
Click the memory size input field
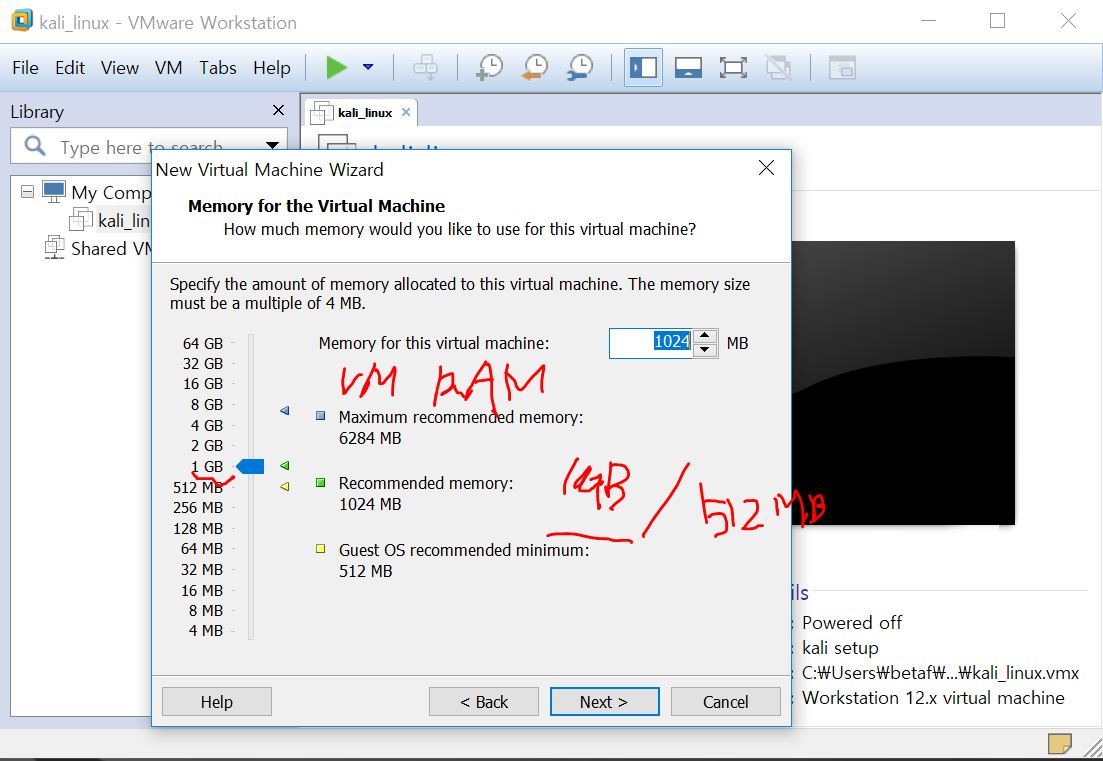[651, 343]
